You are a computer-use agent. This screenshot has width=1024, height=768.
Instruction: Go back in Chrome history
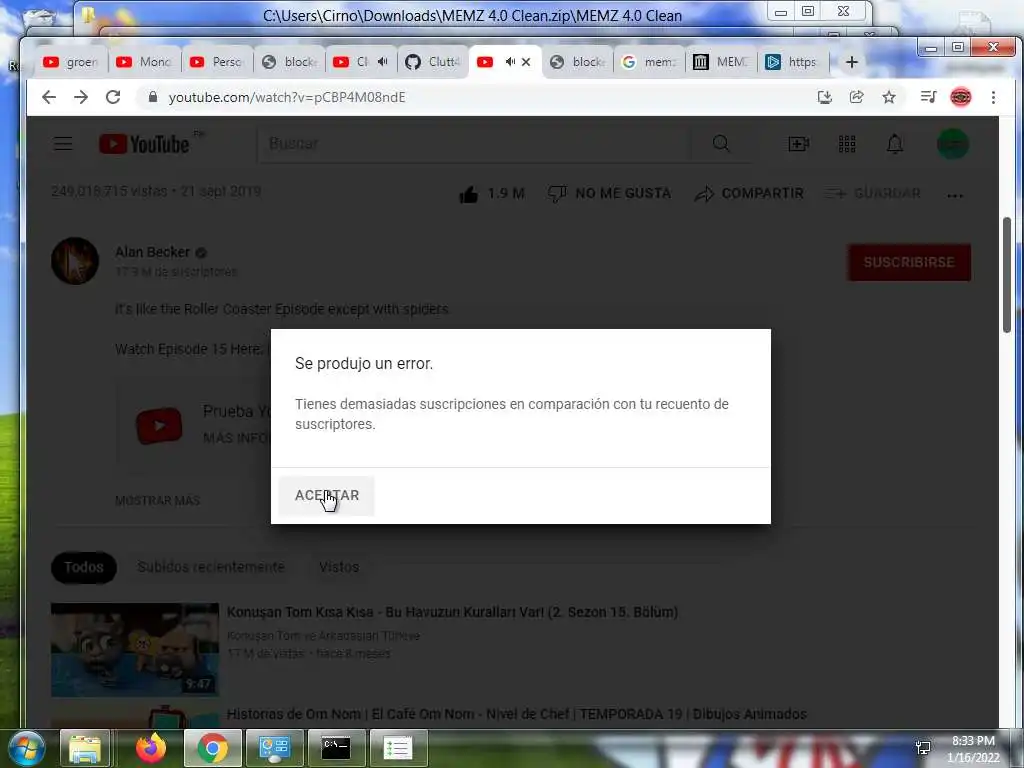click(49, 97)
